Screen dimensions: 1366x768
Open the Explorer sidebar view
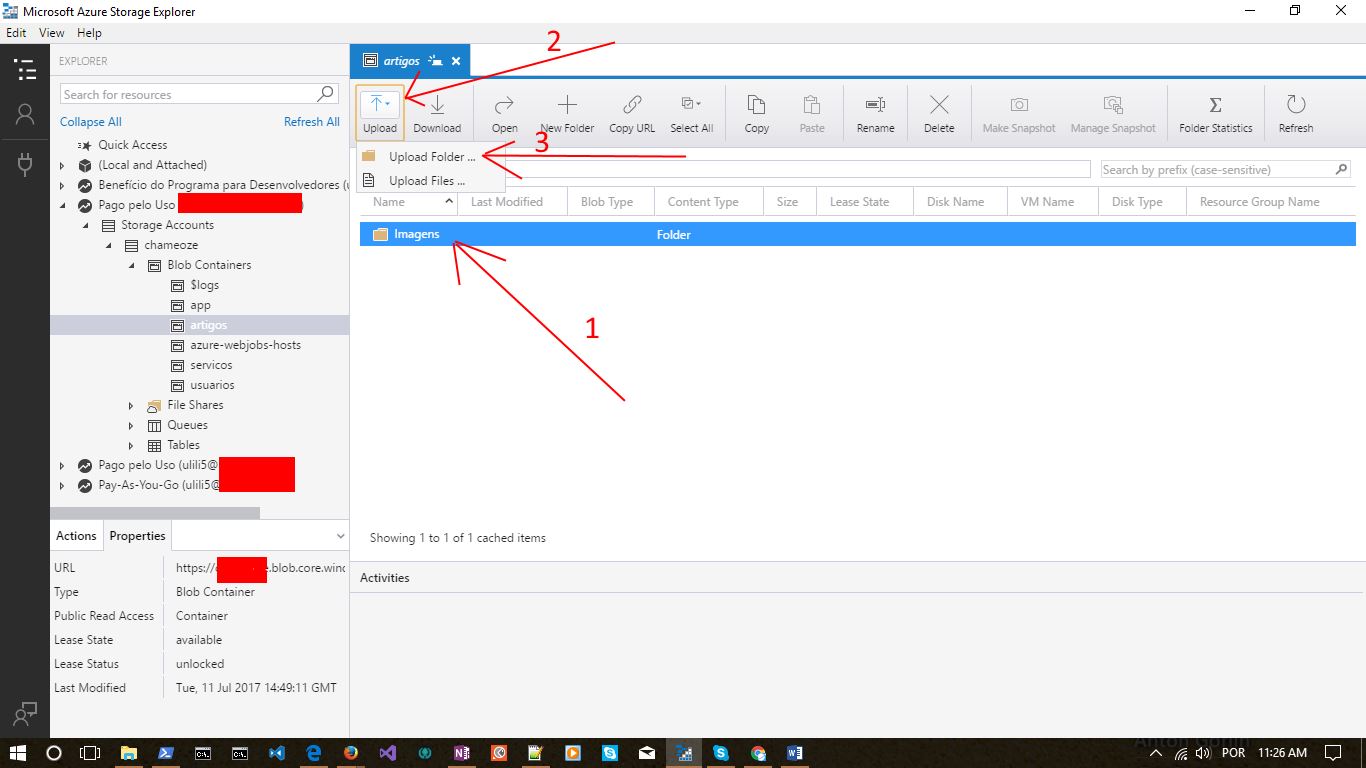tap(25, 69)
